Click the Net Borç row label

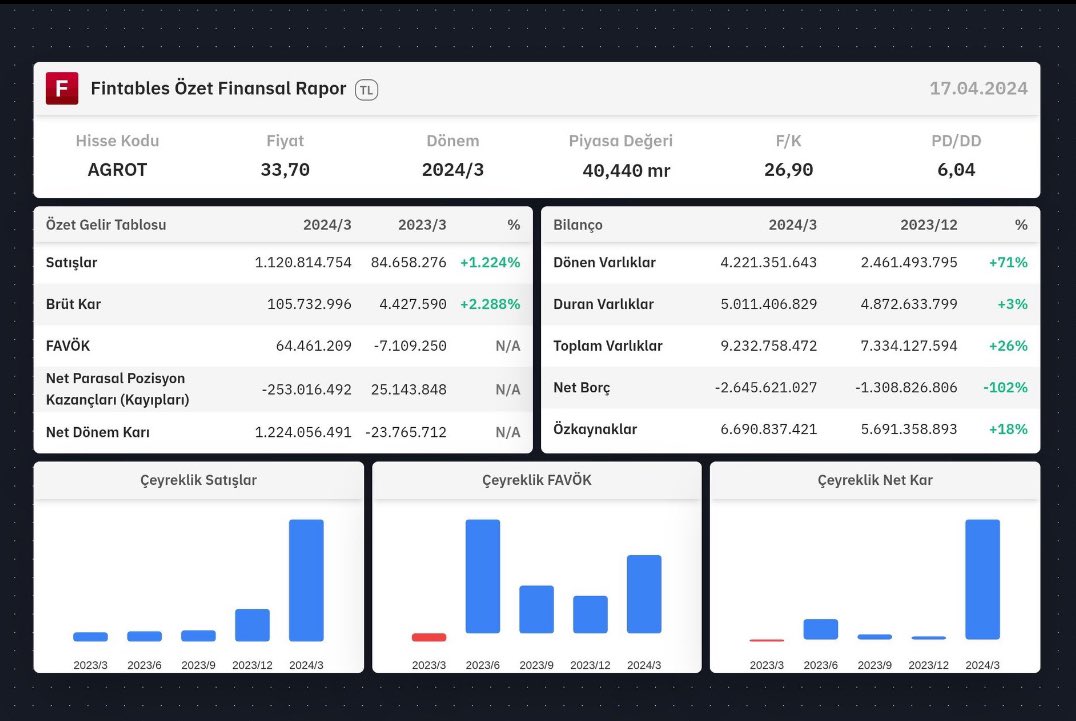coord(581,388)
